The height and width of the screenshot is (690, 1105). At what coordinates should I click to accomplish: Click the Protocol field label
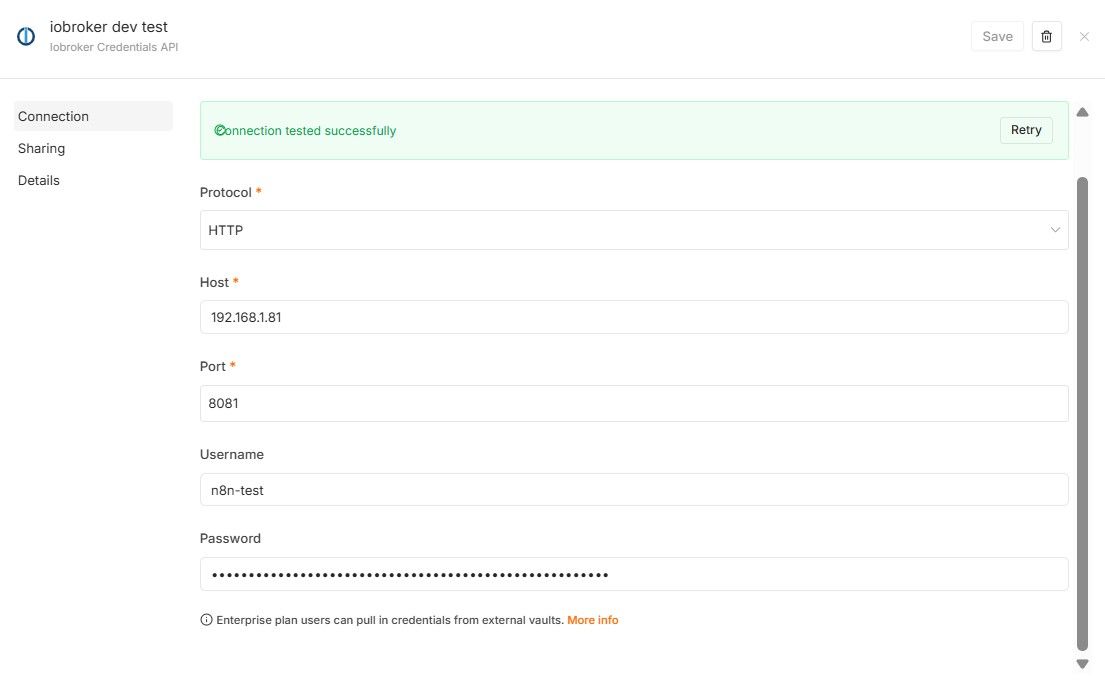[x=226, y=192]
